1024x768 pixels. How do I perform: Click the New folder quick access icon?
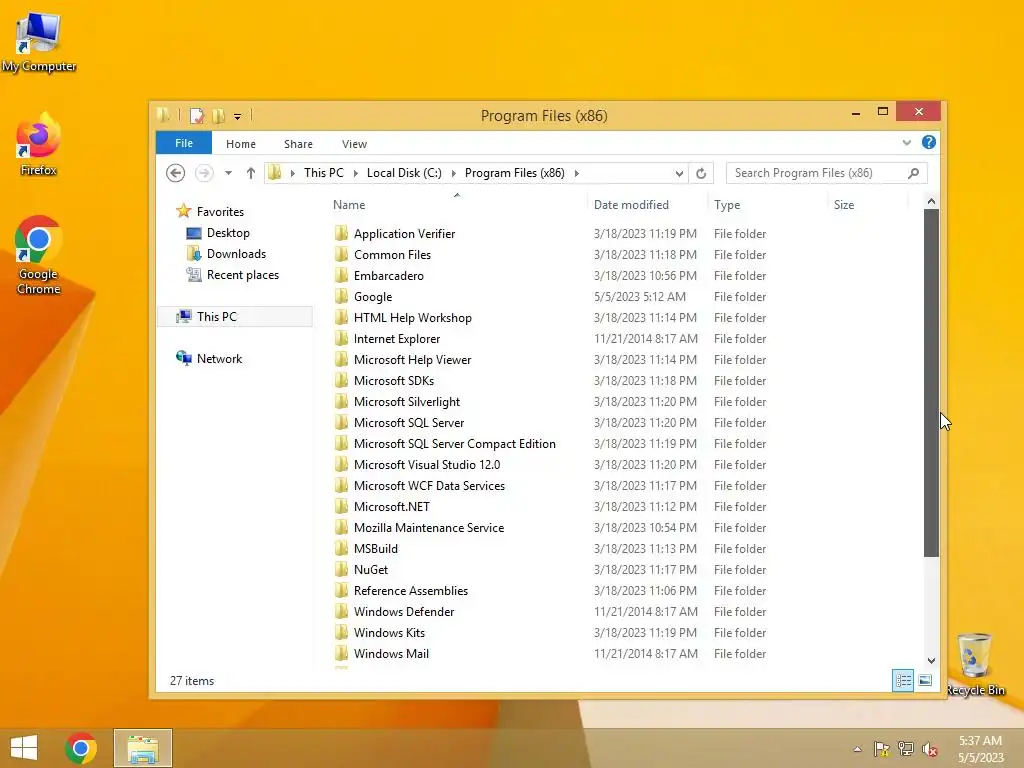[x=219, y=116]
